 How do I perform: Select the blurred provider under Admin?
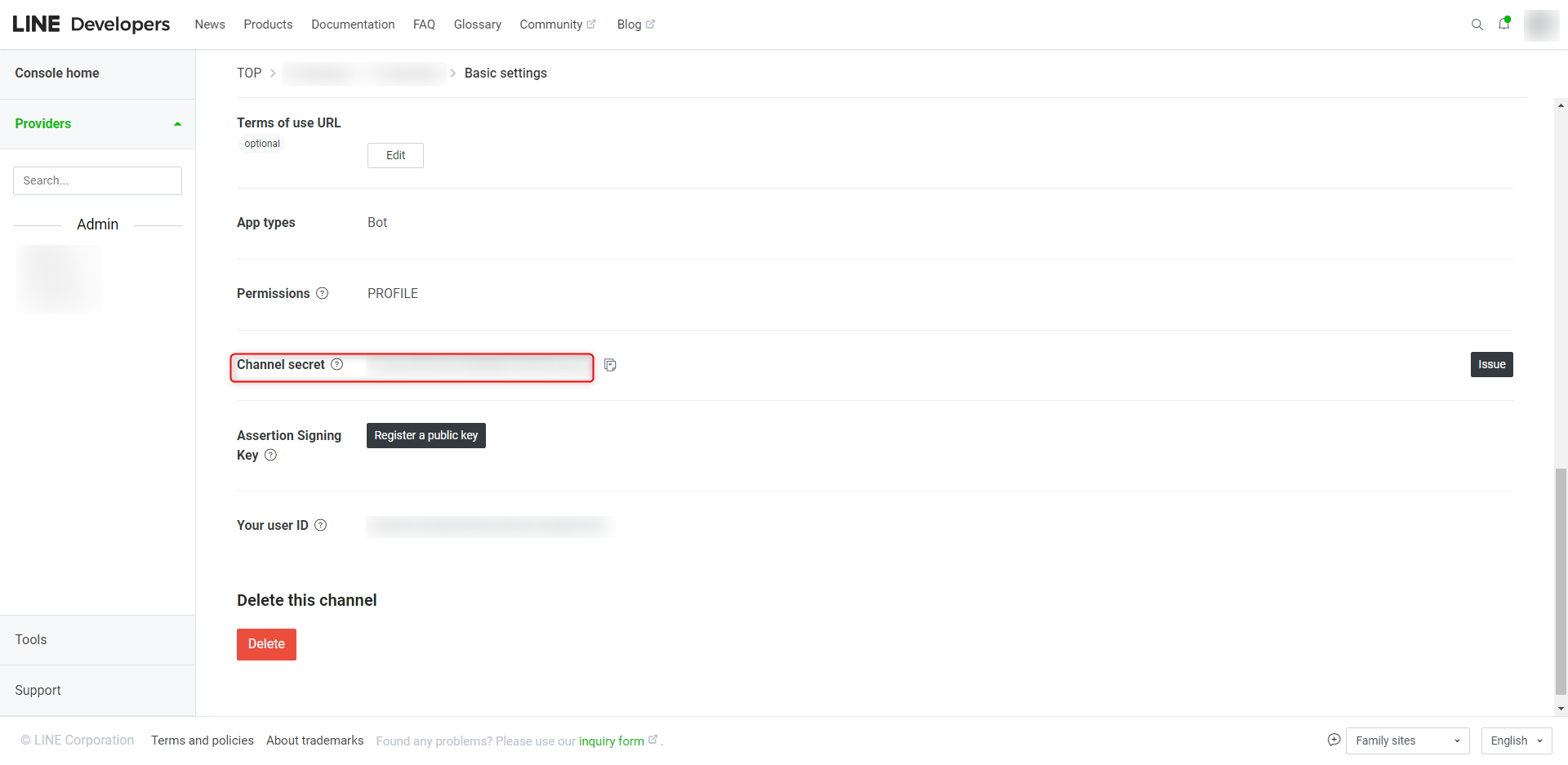point(59,278)
